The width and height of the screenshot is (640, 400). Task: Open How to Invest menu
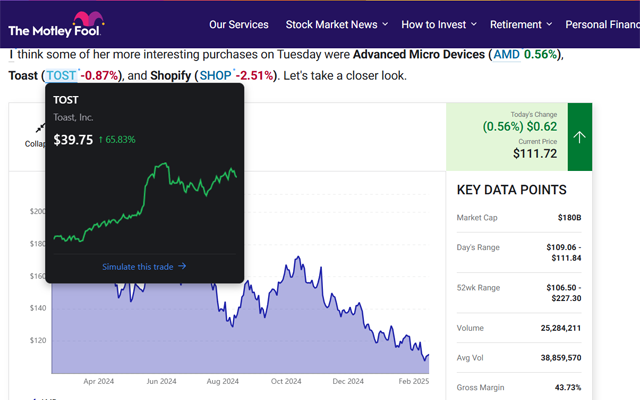pos(433,24)
